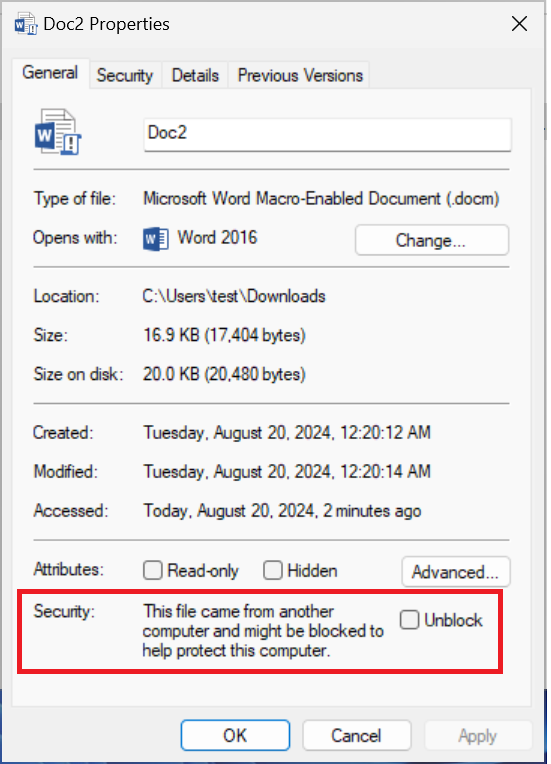This screenshot has width=551, height=764.
Task: Switch to the Security tab
Action: [125, 76]
